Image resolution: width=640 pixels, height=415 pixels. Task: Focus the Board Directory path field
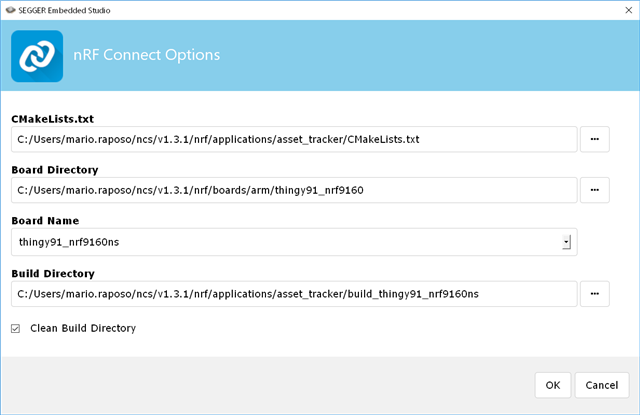[294, 190]
